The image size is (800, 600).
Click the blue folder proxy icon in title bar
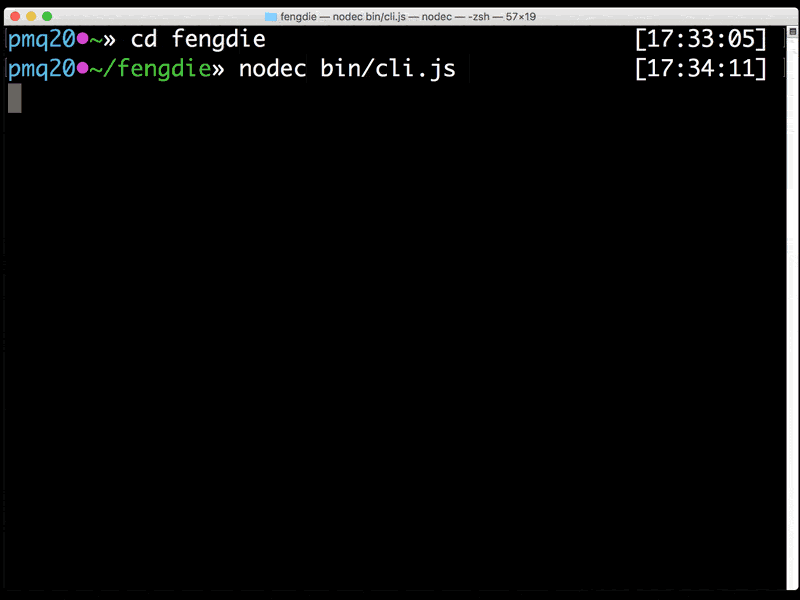(x=271, y=17)
